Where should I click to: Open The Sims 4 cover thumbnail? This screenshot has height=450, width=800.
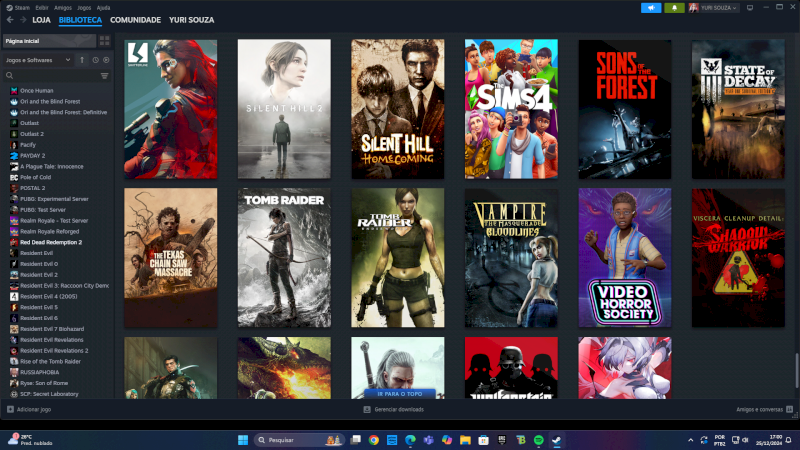tap(511, 109)
